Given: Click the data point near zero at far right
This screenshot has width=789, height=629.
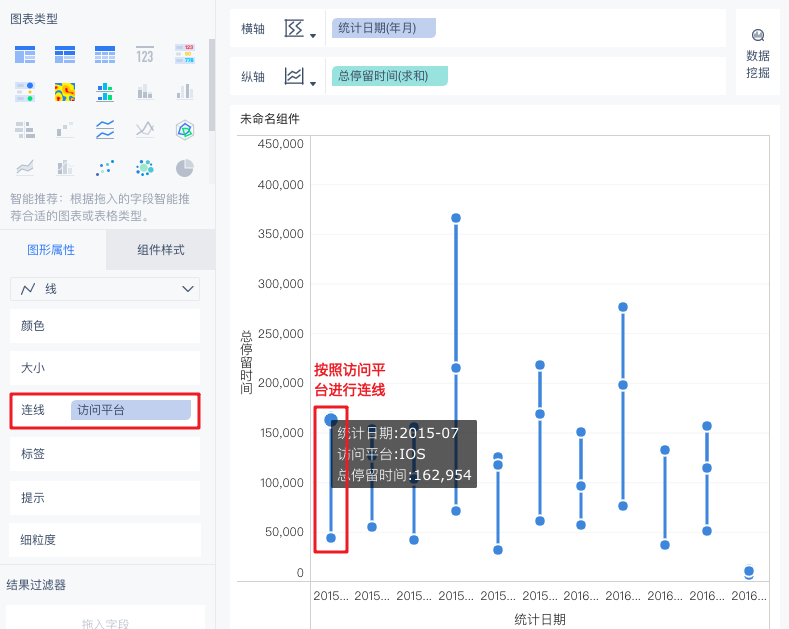Looking at the screenshot, I should [x=749, y=572].
